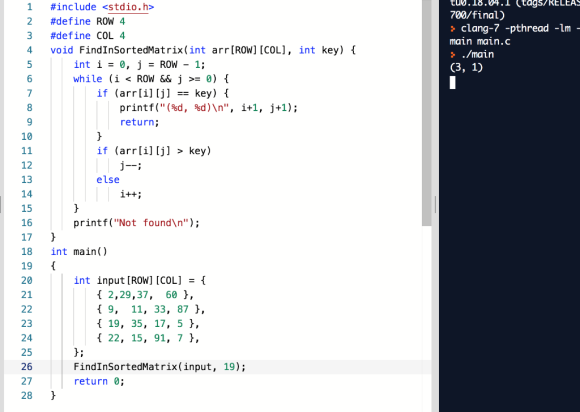Click the ROW macro value 4 on line 2

coord(122,21)
